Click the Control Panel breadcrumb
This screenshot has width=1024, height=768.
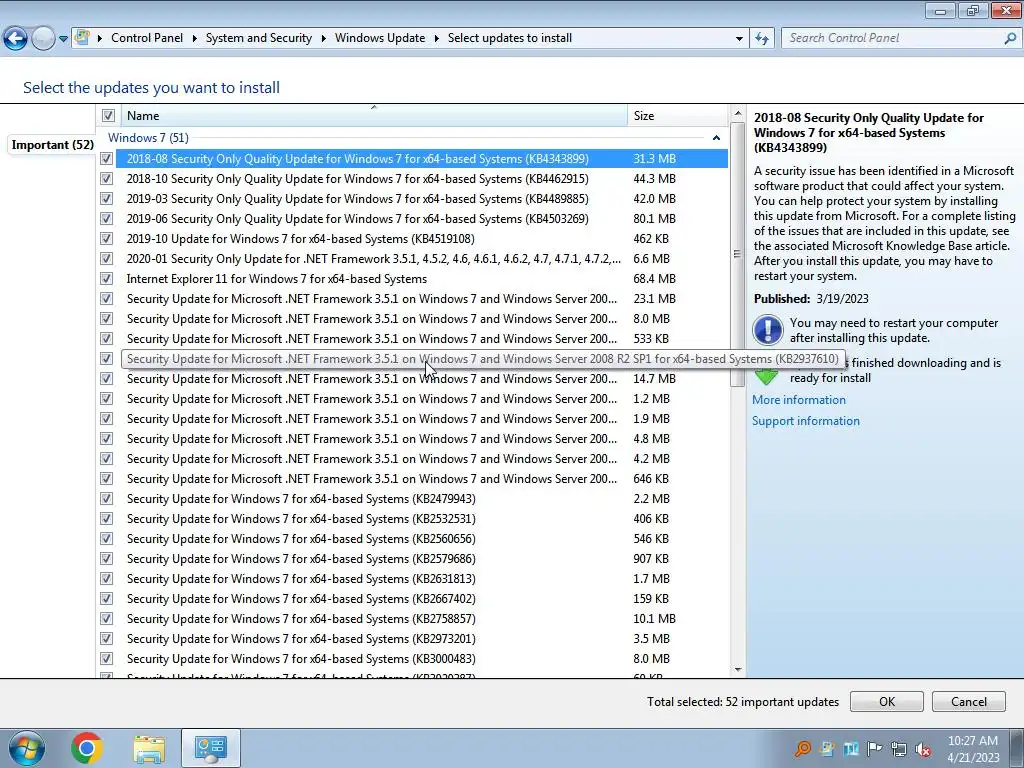click(147, 38)
